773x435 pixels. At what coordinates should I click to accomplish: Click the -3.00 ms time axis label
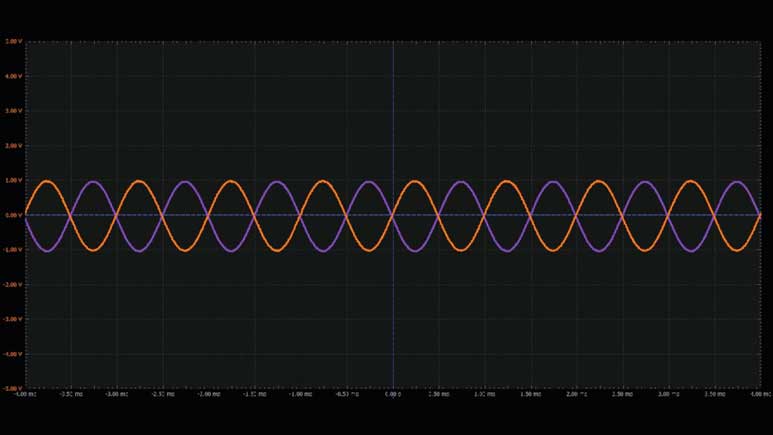click(117, 395)
